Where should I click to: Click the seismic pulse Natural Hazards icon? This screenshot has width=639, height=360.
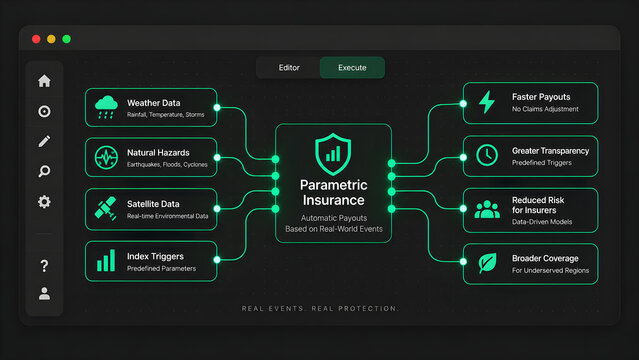[106, 157]
